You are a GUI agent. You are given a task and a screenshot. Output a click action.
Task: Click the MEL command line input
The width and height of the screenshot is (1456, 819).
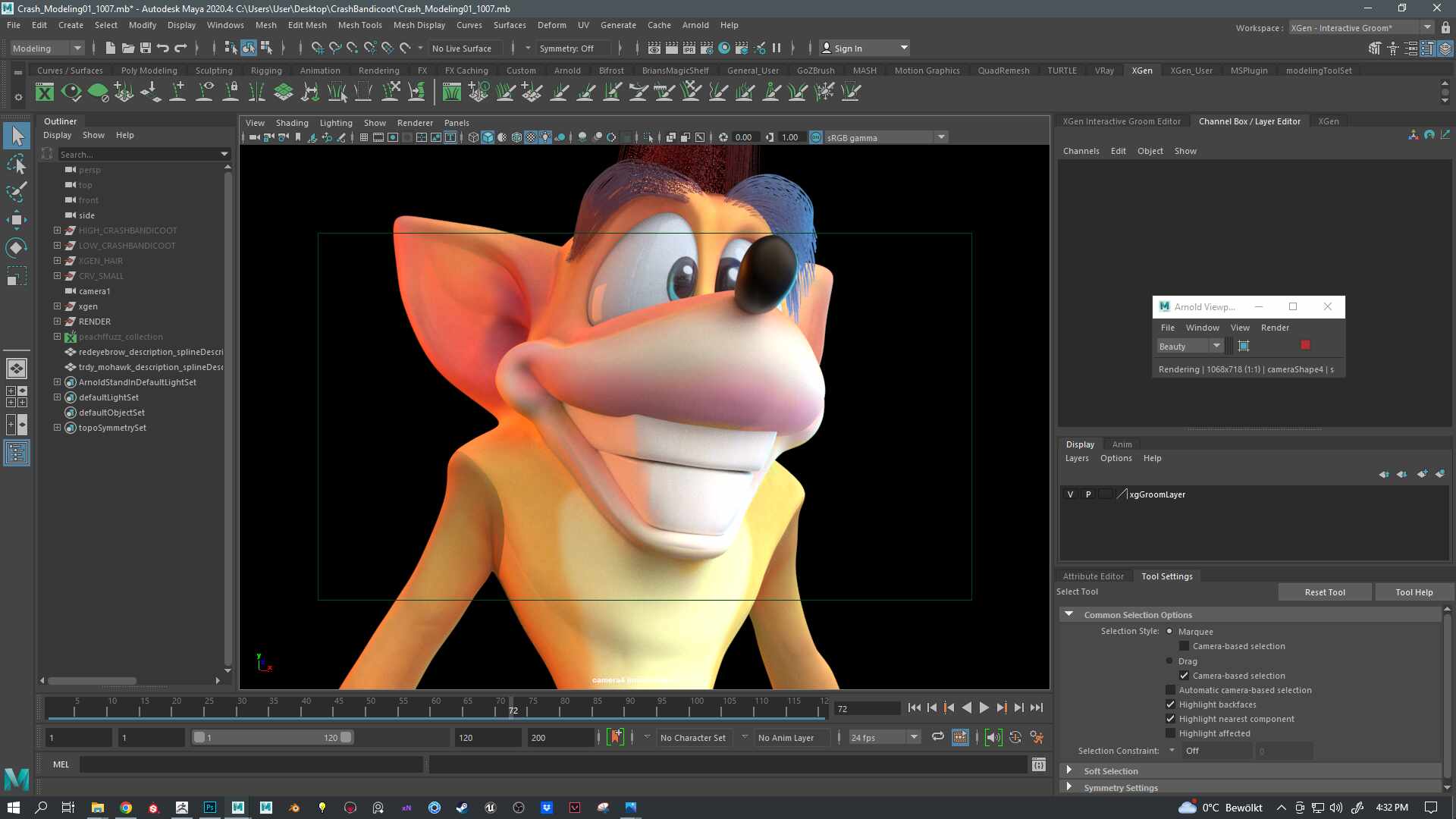251,764
